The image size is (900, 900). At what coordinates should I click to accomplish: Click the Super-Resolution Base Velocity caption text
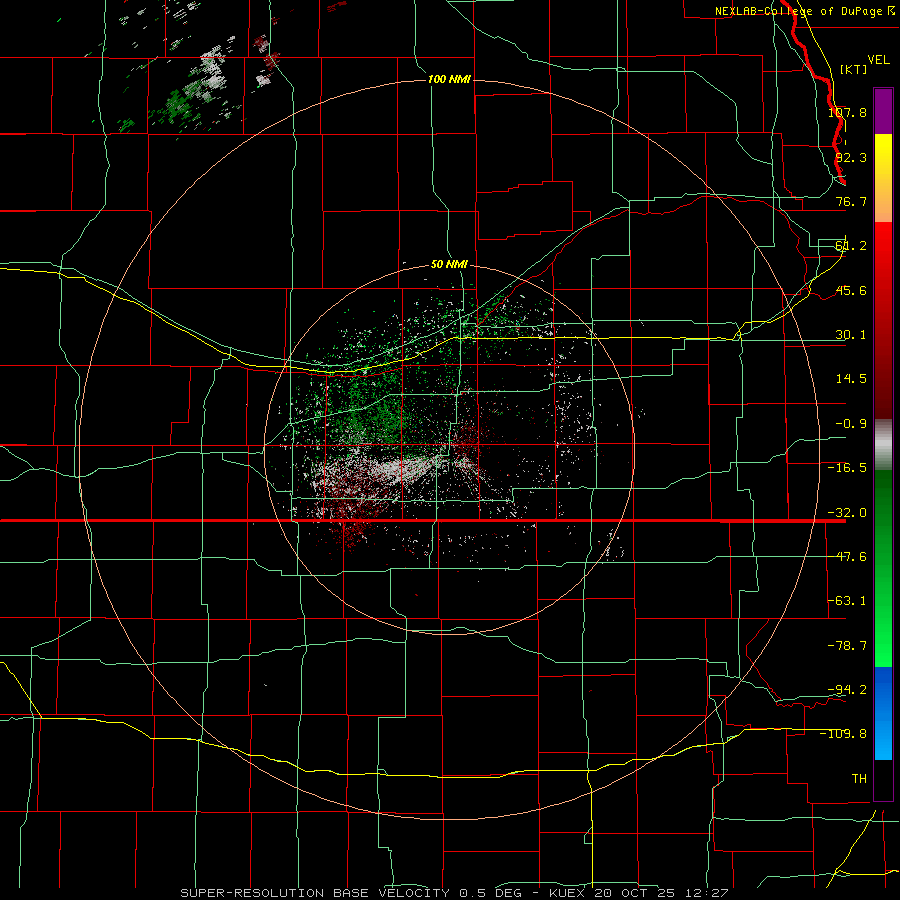pyautogui.click(x=454, y=893)
